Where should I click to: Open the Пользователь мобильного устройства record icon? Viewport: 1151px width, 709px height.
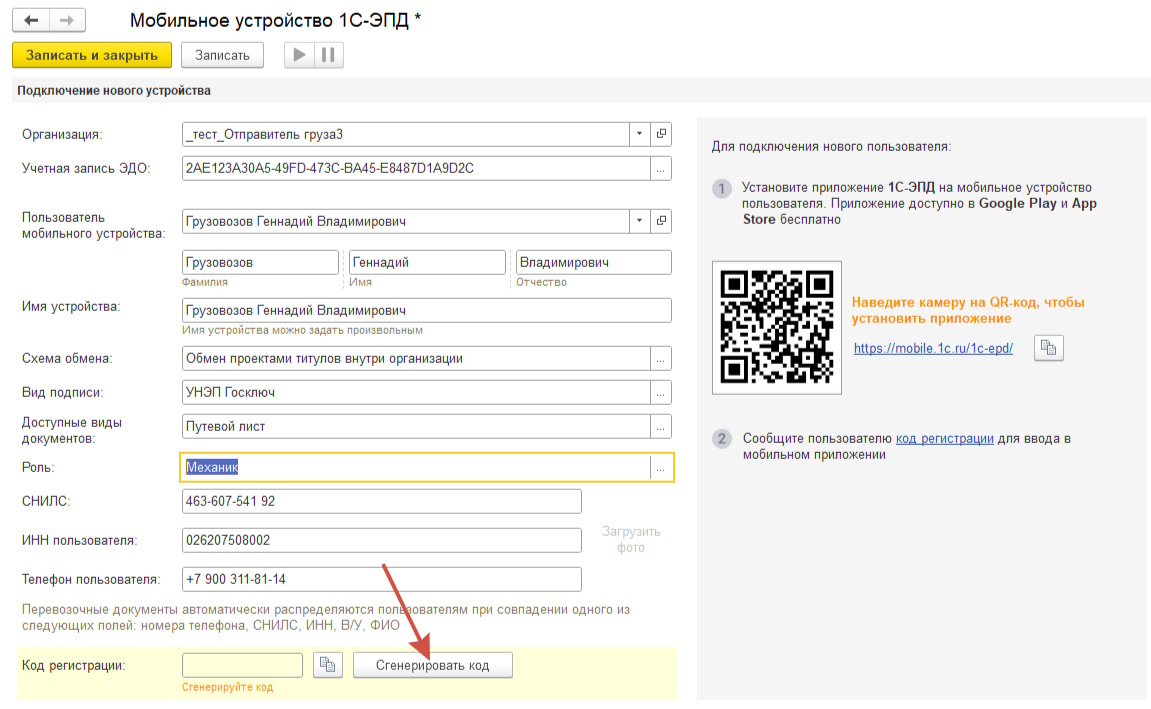(x=661, y=221)
